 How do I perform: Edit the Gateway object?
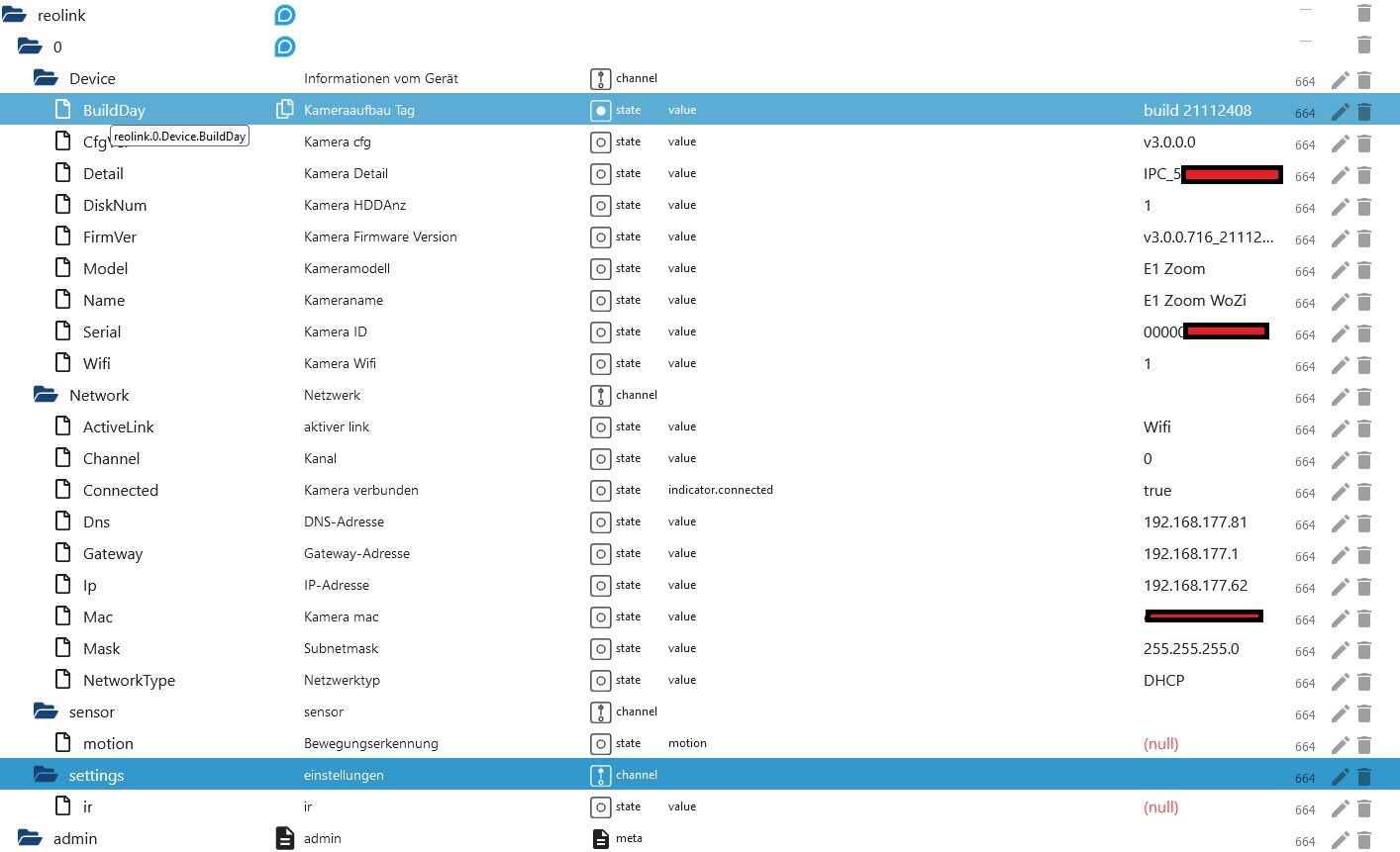[1340, 555]
